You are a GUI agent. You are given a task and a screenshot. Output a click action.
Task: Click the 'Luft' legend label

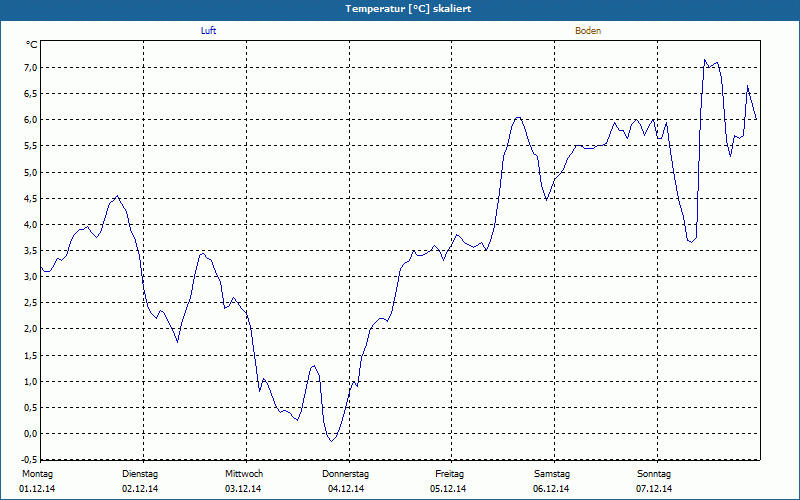(x=208, y=31)
